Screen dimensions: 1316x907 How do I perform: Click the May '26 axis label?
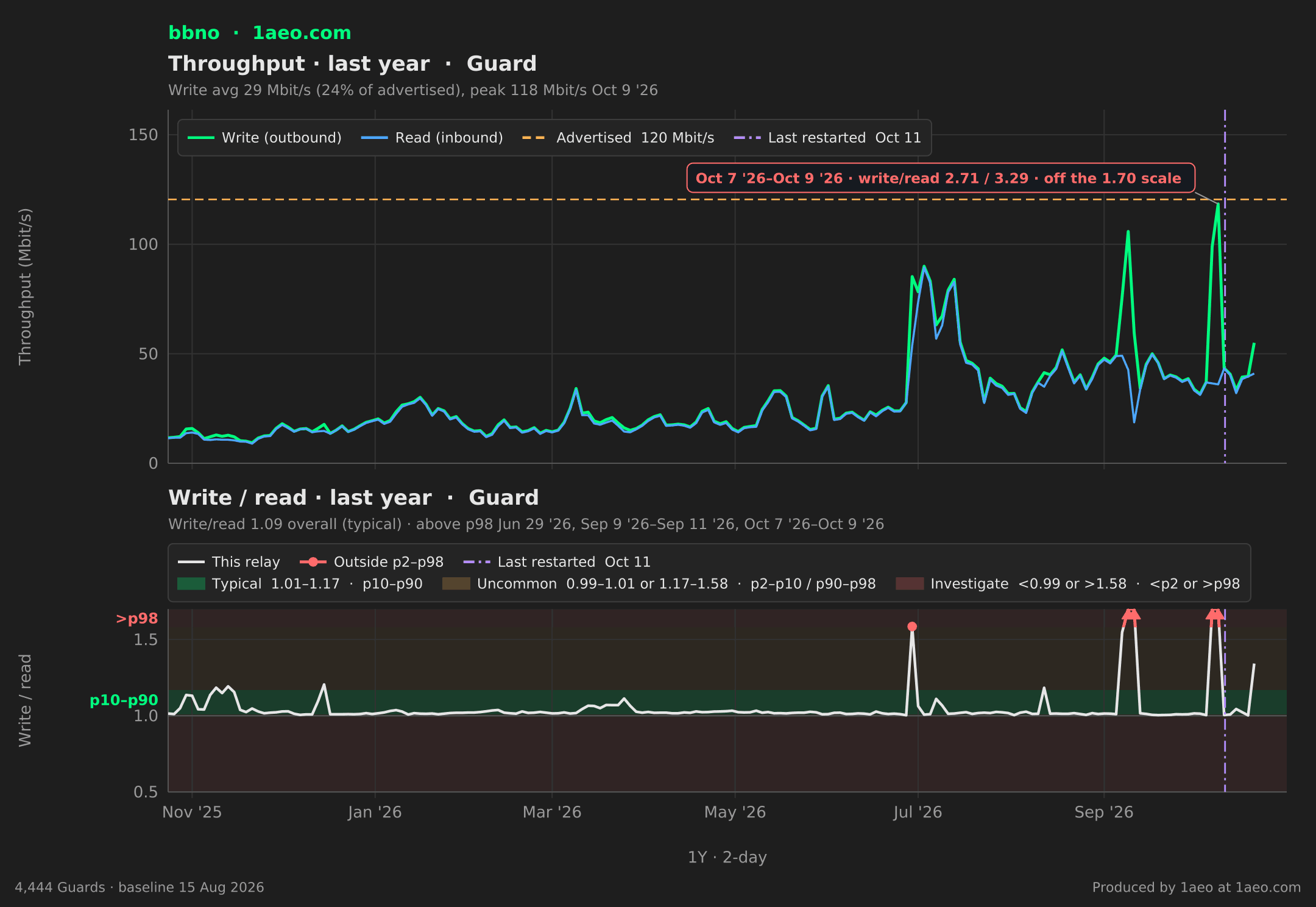[x=735, y=813]
